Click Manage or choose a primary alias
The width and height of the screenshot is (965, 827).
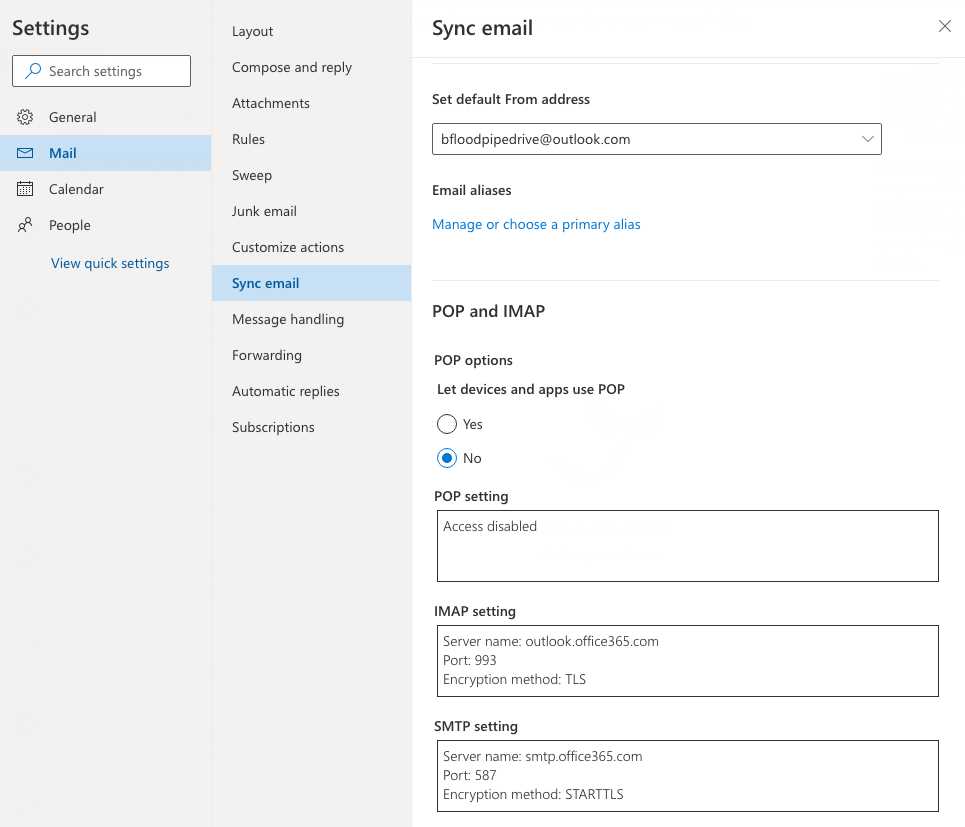(x=536, y=224)
